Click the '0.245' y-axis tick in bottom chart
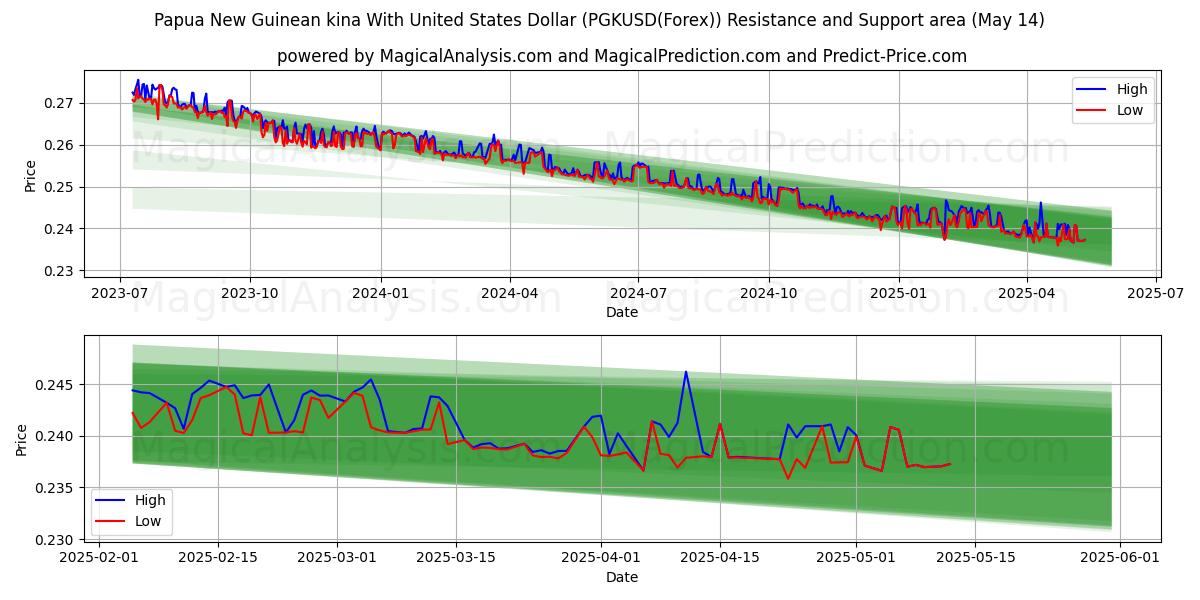The image size is (1200, 600). (x=56, y=385)
